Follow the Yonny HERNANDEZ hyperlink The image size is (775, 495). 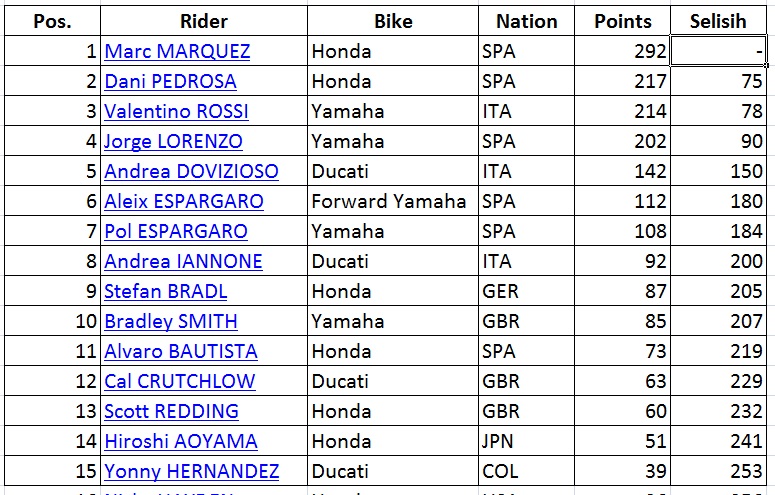coord(191,472)
